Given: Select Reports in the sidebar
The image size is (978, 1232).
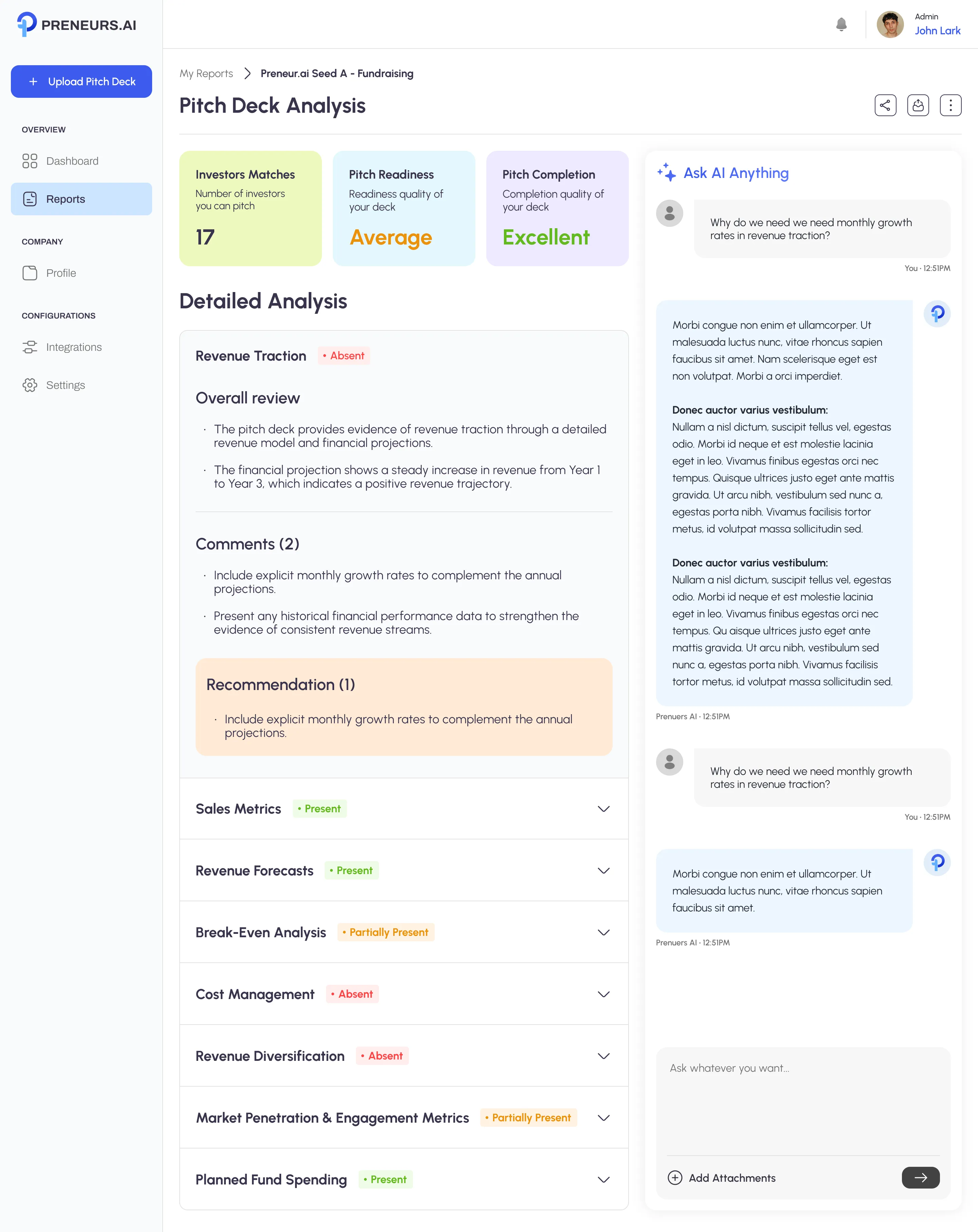Looking at the screenshot, I should [x=65, y=199].
